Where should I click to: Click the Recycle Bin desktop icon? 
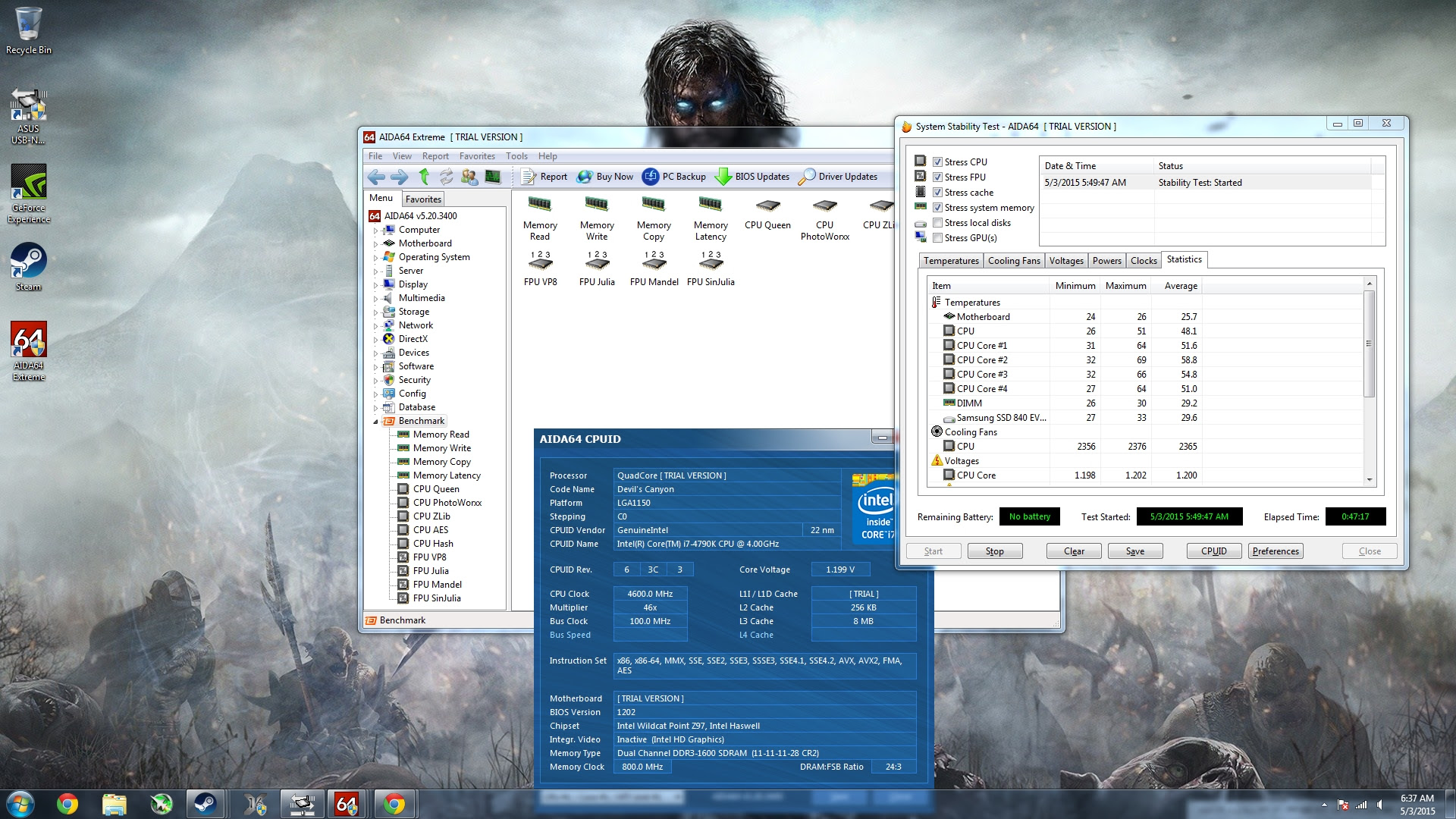(29, 30)
